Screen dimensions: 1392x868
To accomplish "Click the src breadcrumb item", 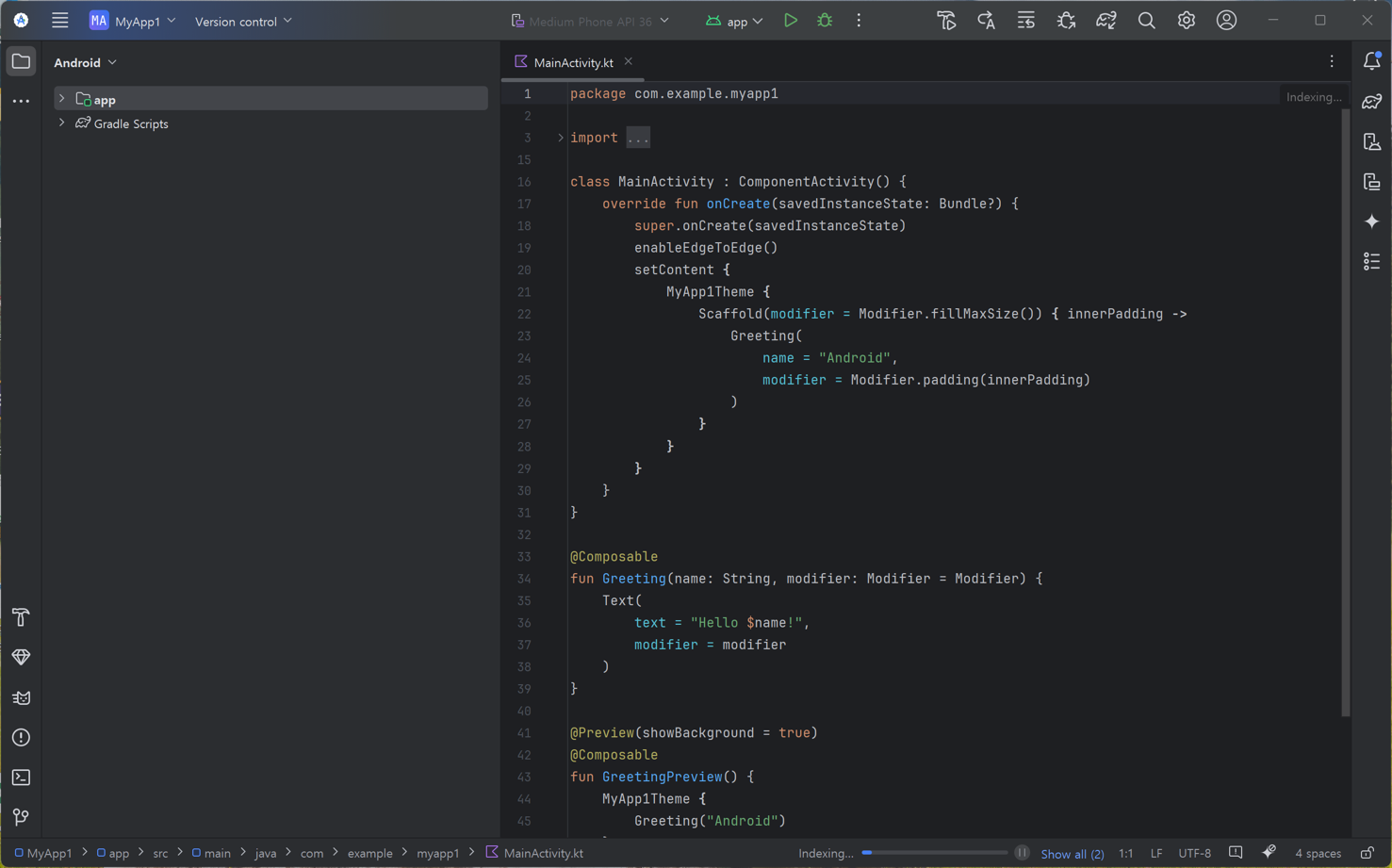I will tap(160, 853).
